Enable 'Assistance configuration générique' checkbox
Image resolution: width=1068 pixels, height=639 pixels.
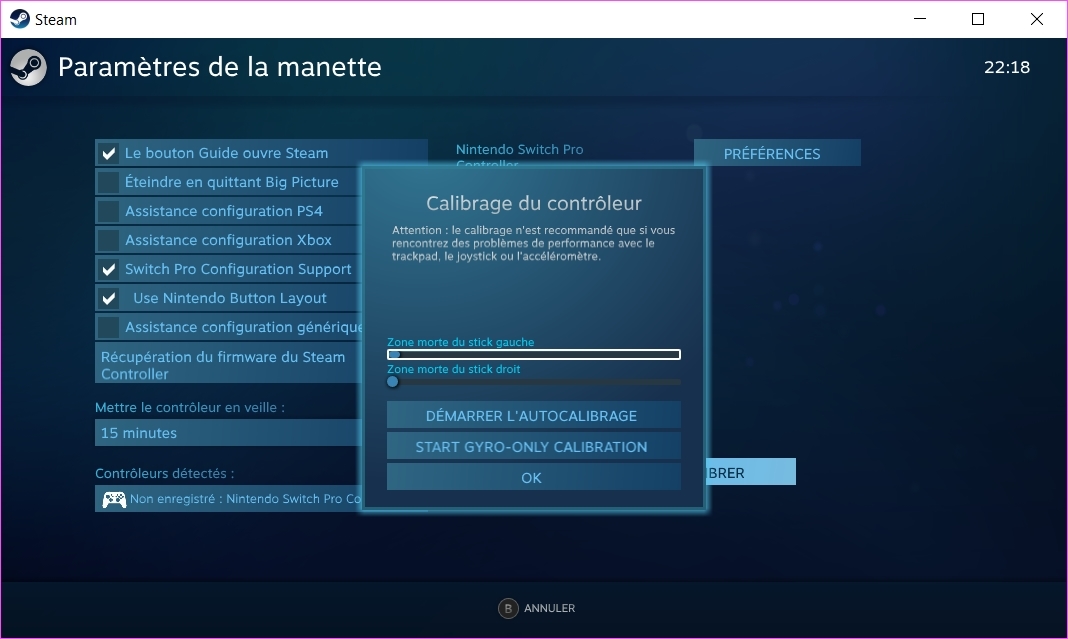coord(108,328)
